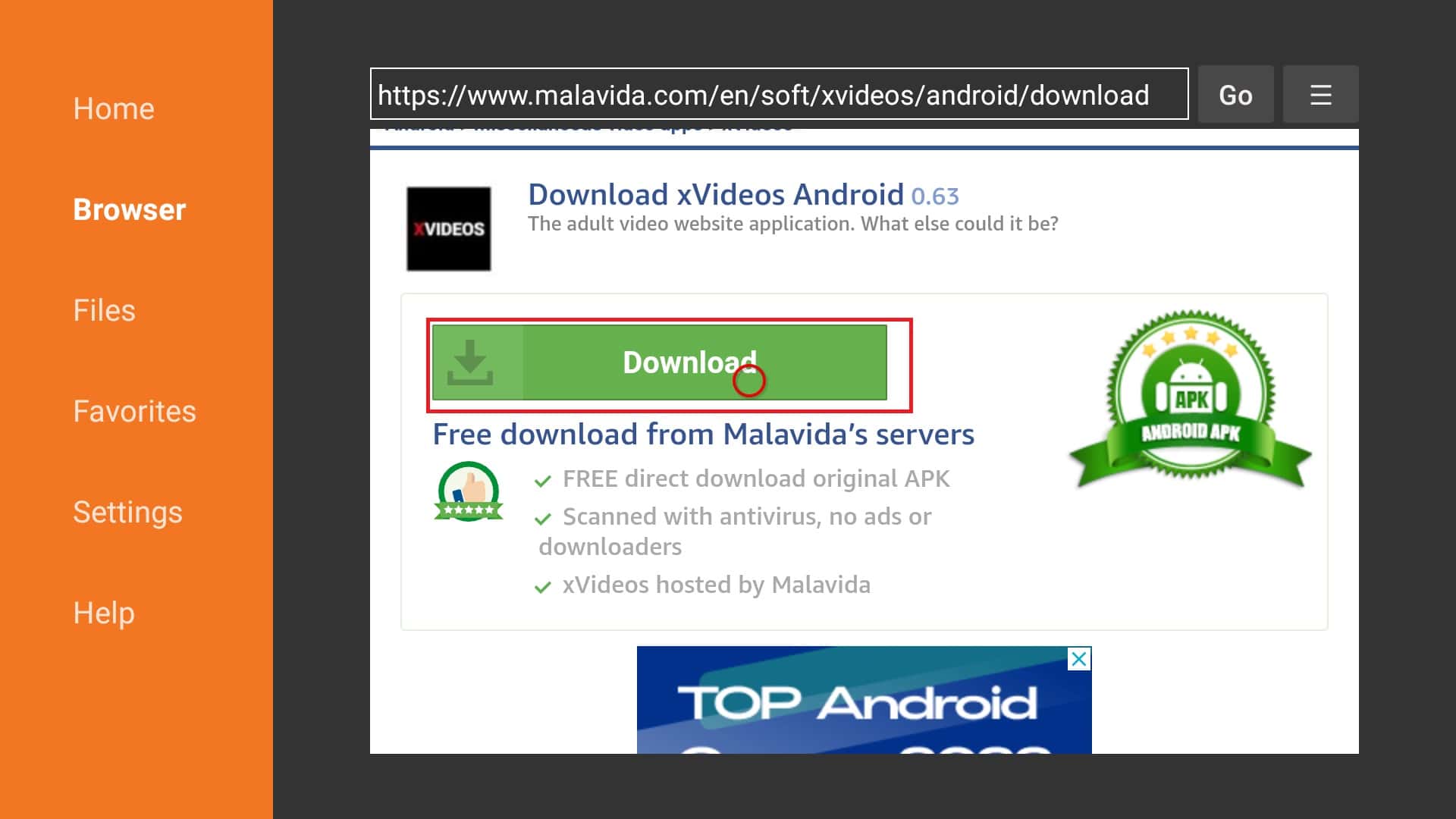Expand the browser navigation sidebar menu

pyautogui.click(x=1320, y=94)
